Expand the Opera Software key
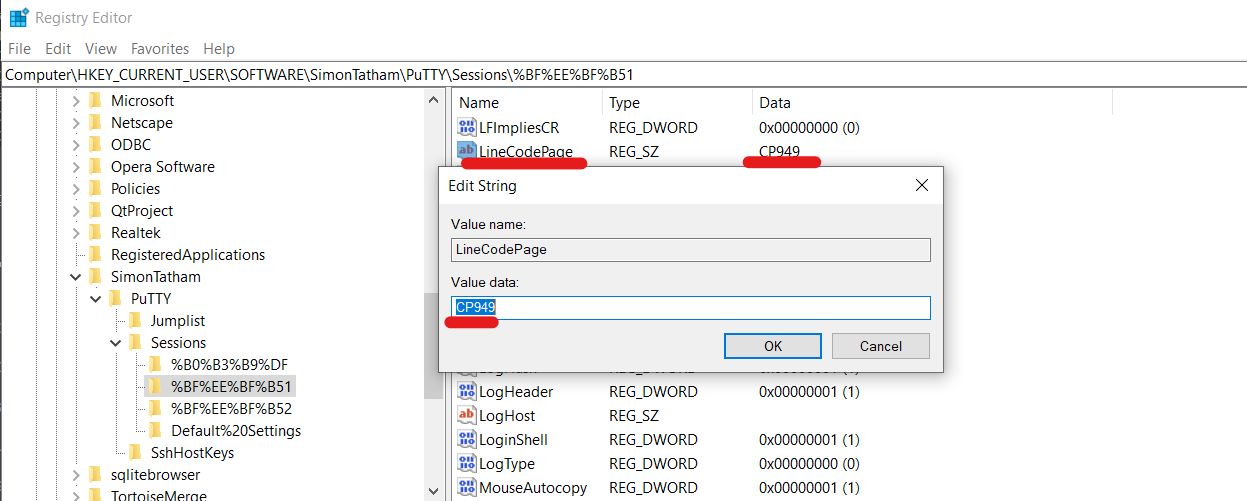Screen dimensions: 1247x501 pyautogui.click(x=76, y=167)
